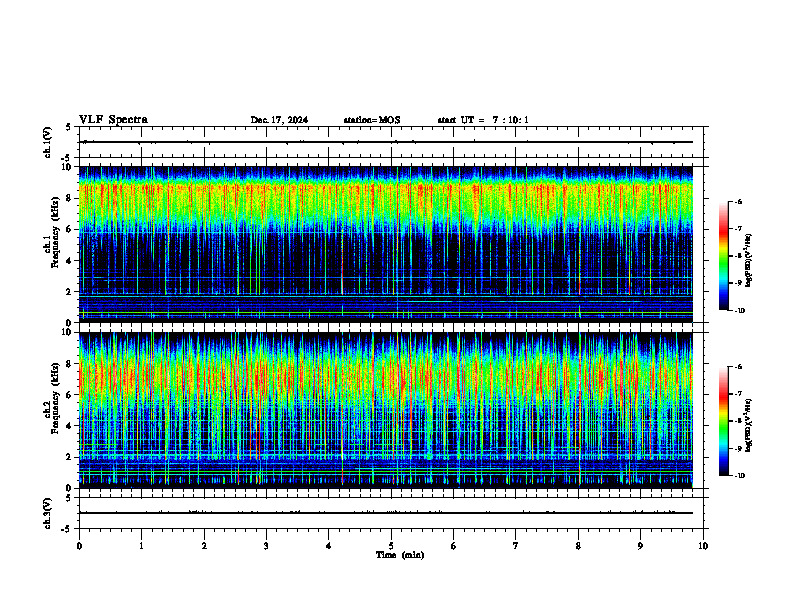The image size is (792, 612).
Task: Click the ch.2 color bar log(PSD) label
Action: 748,426
